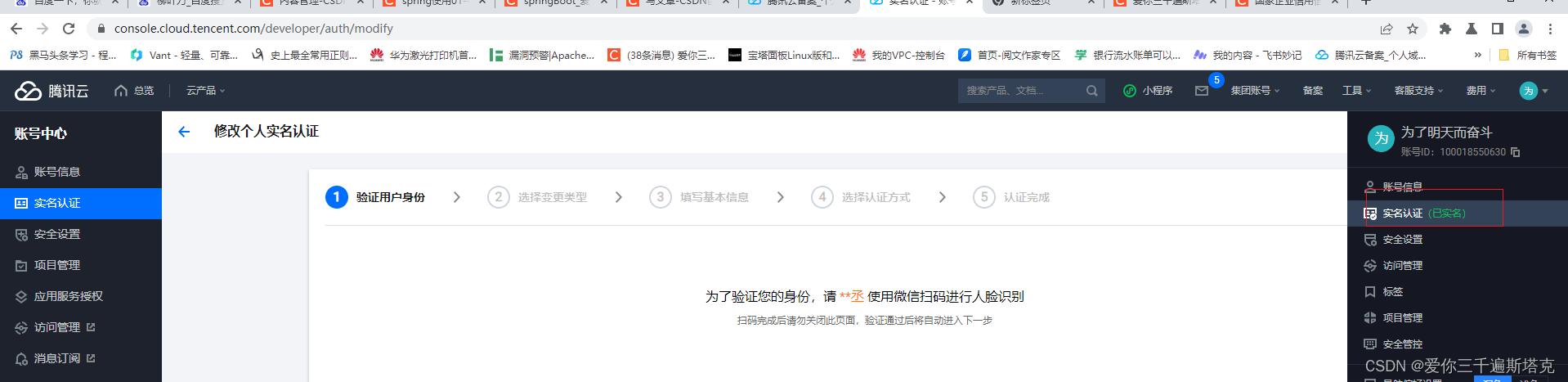
Task: Open 我的内容 - 飞书妙记 bookmark
Action: (x=1248, y=56)
